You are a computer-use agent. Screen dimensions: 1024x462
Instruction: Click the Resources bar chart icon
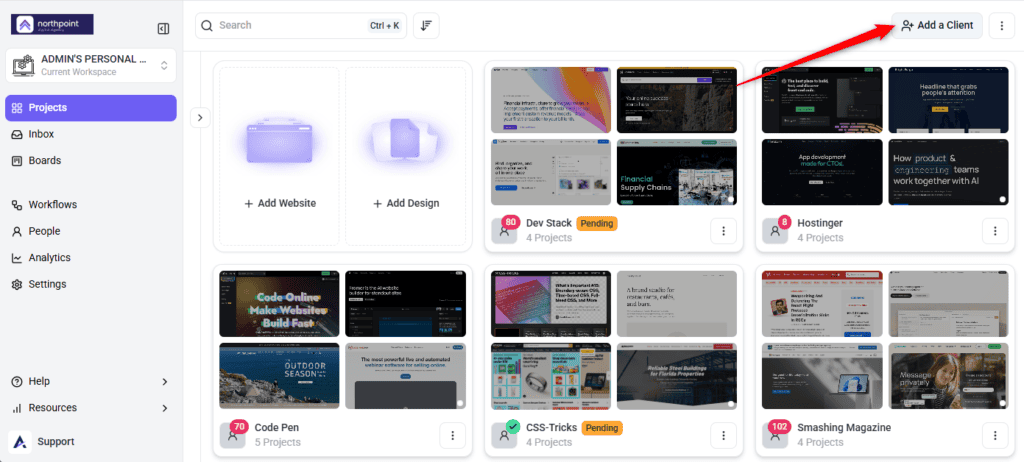coord(18,408)
